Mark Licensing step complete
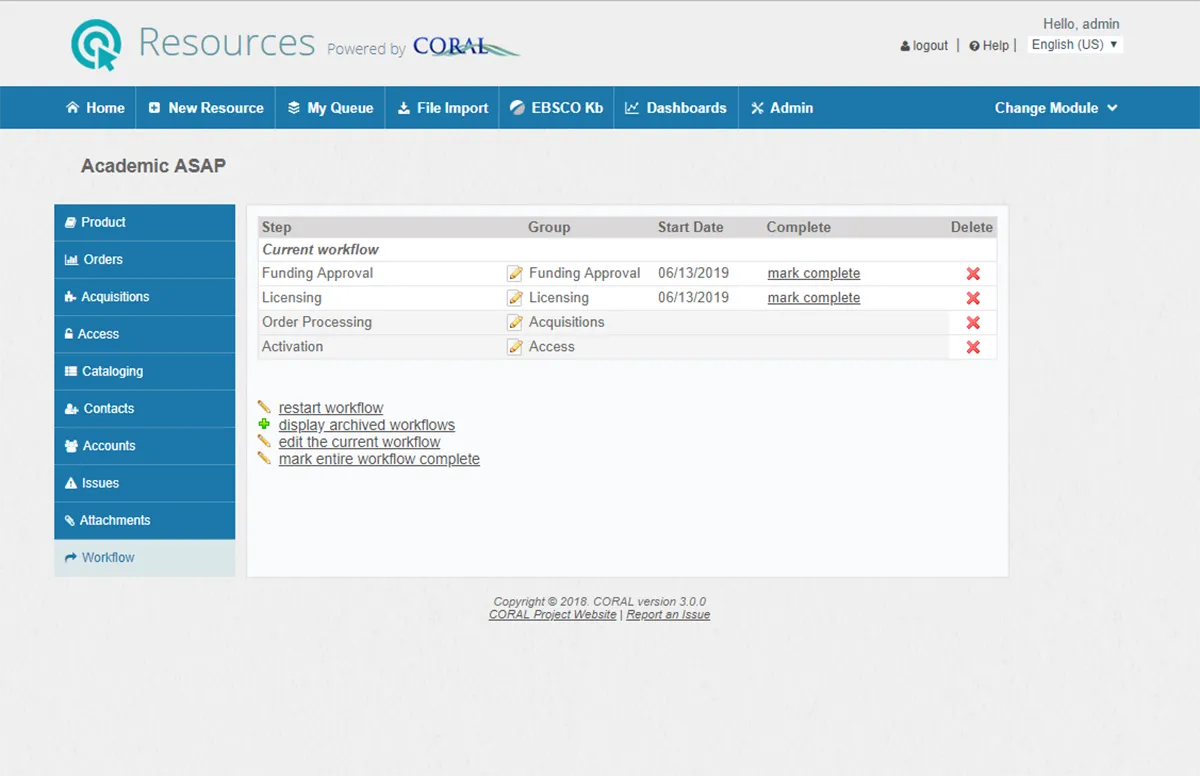The image size is (1200, 776). [x=814, y=298]
